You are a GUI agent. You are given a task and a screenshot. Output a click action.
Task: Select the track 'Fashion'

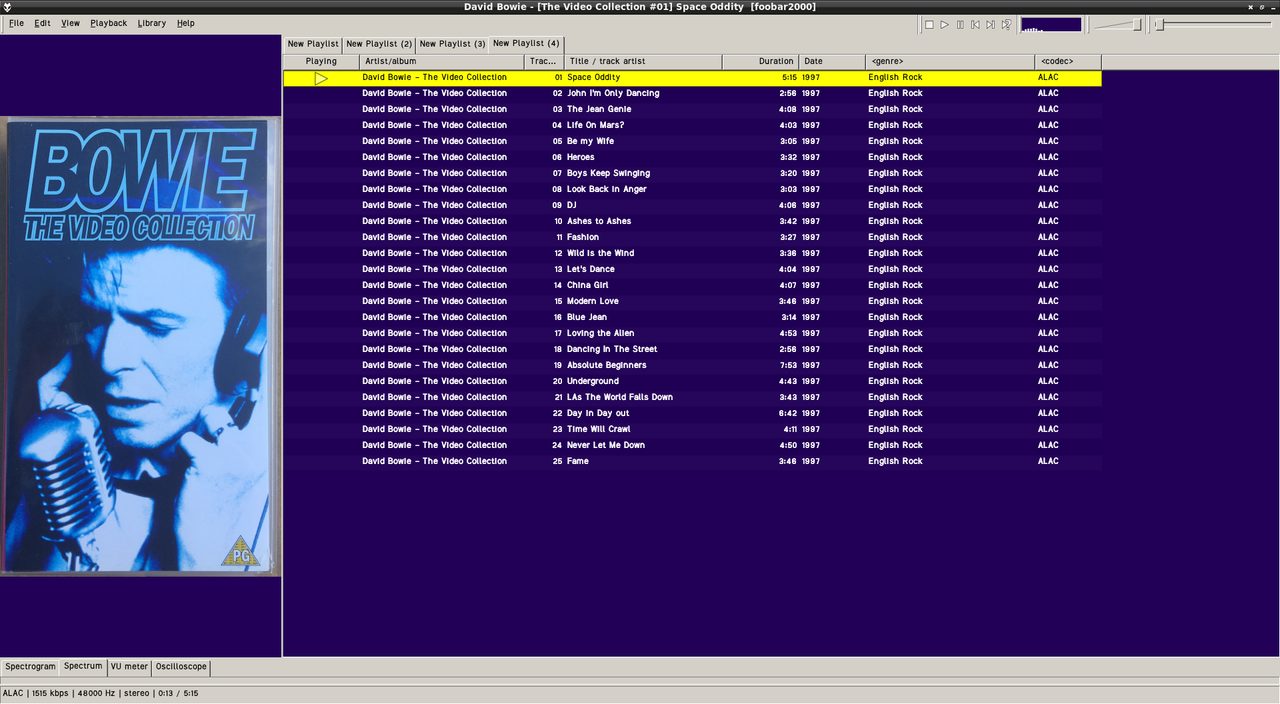(692, 237)
